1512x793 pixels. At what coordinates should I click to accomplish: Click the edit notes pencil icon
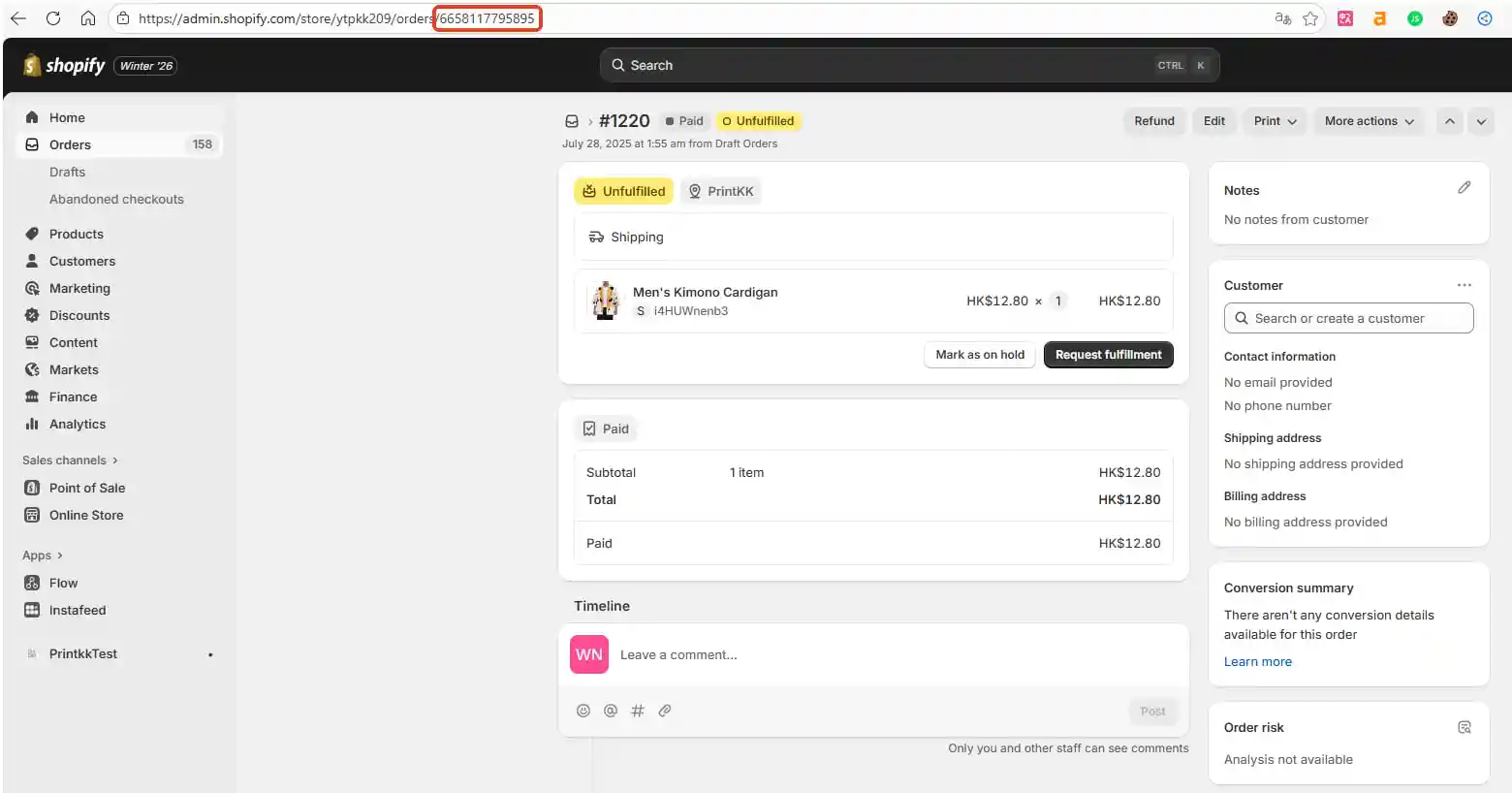(1464, 188)
